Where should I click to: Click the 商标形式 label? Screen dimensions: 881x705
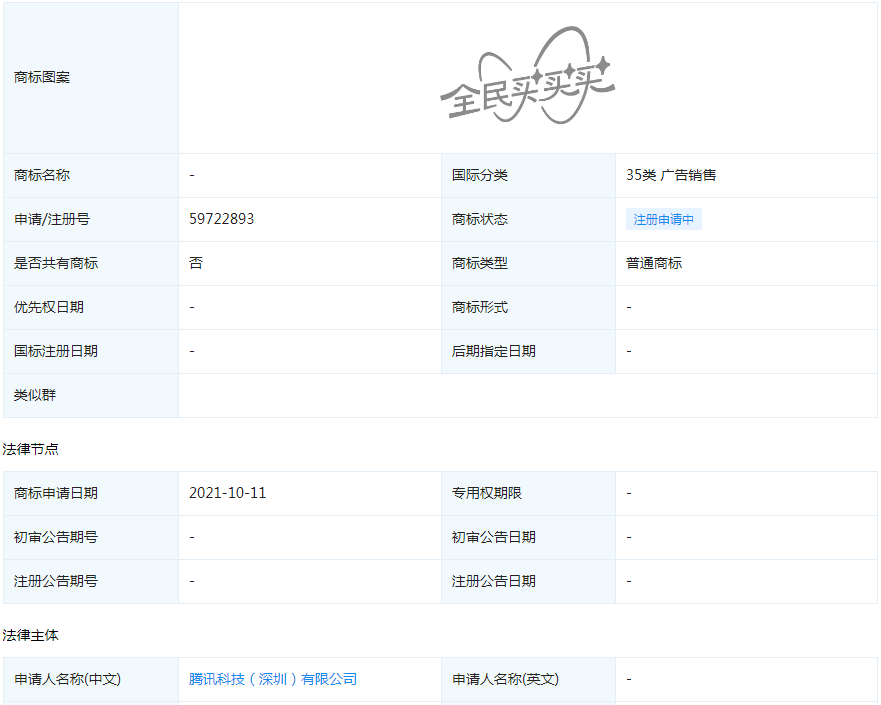480,307
